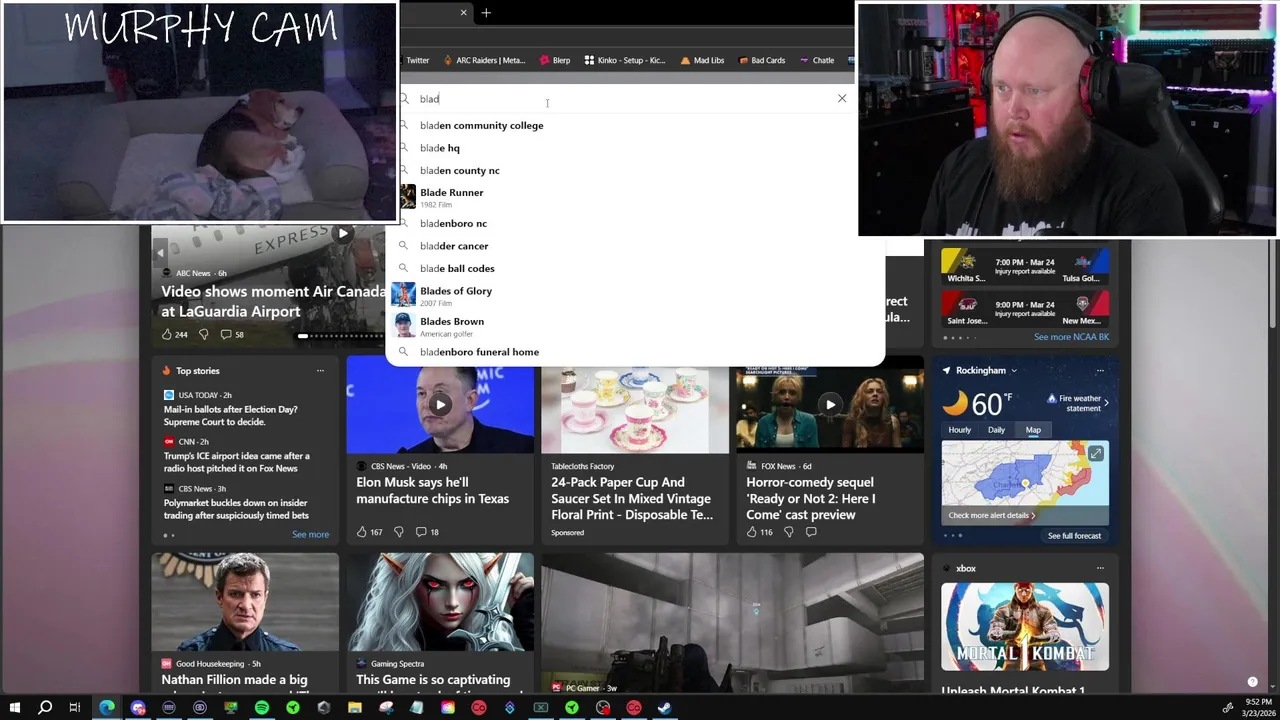Select the "bladenboro funeral home" suggestion
The image size is (1280, 720).
tap(479, 352)
